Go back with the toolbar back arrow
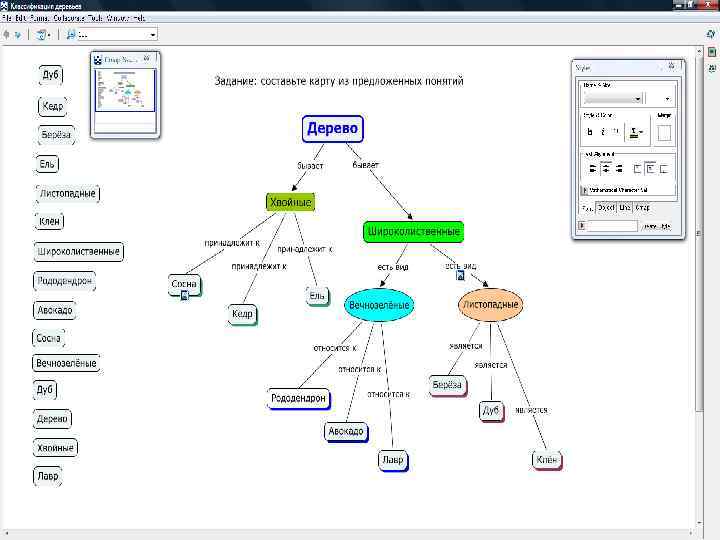Image resolution: width=720 pixels, height=540 pixels. pyautogui.click(x=6, y=34)
